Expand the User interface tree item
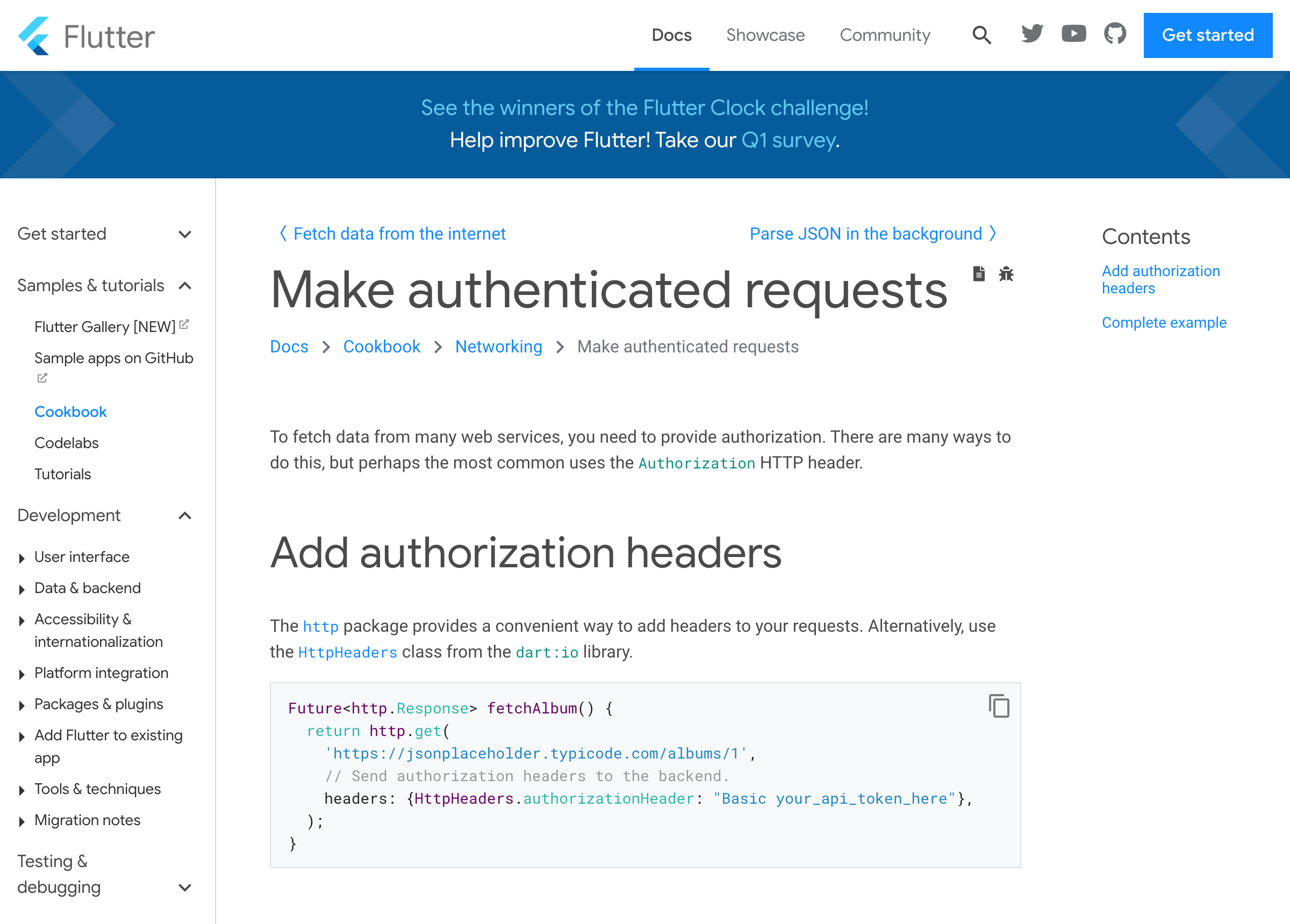Viewport: 1290px width, 924px height. click(x=21, y=558)
